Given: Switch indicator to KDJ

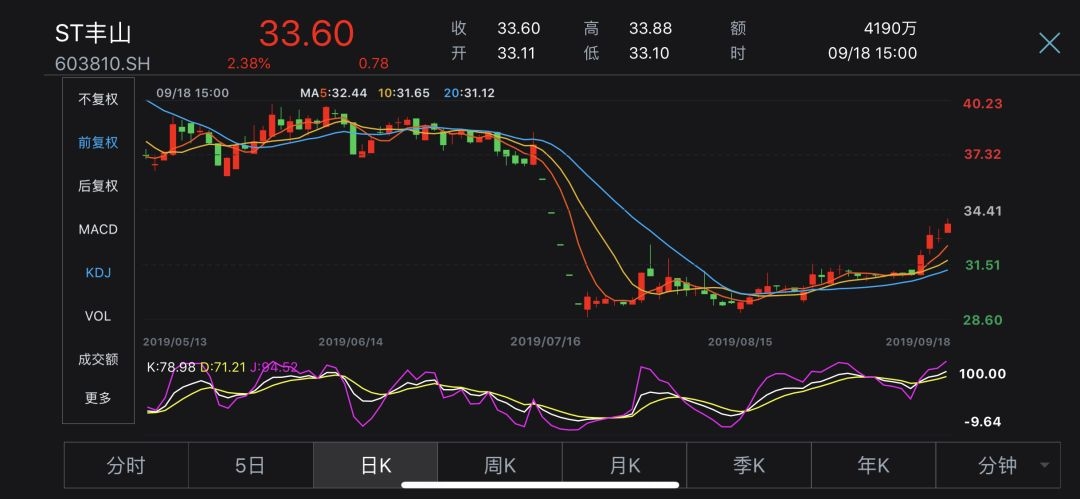Looking at the screenshot, I should point(98,272).
